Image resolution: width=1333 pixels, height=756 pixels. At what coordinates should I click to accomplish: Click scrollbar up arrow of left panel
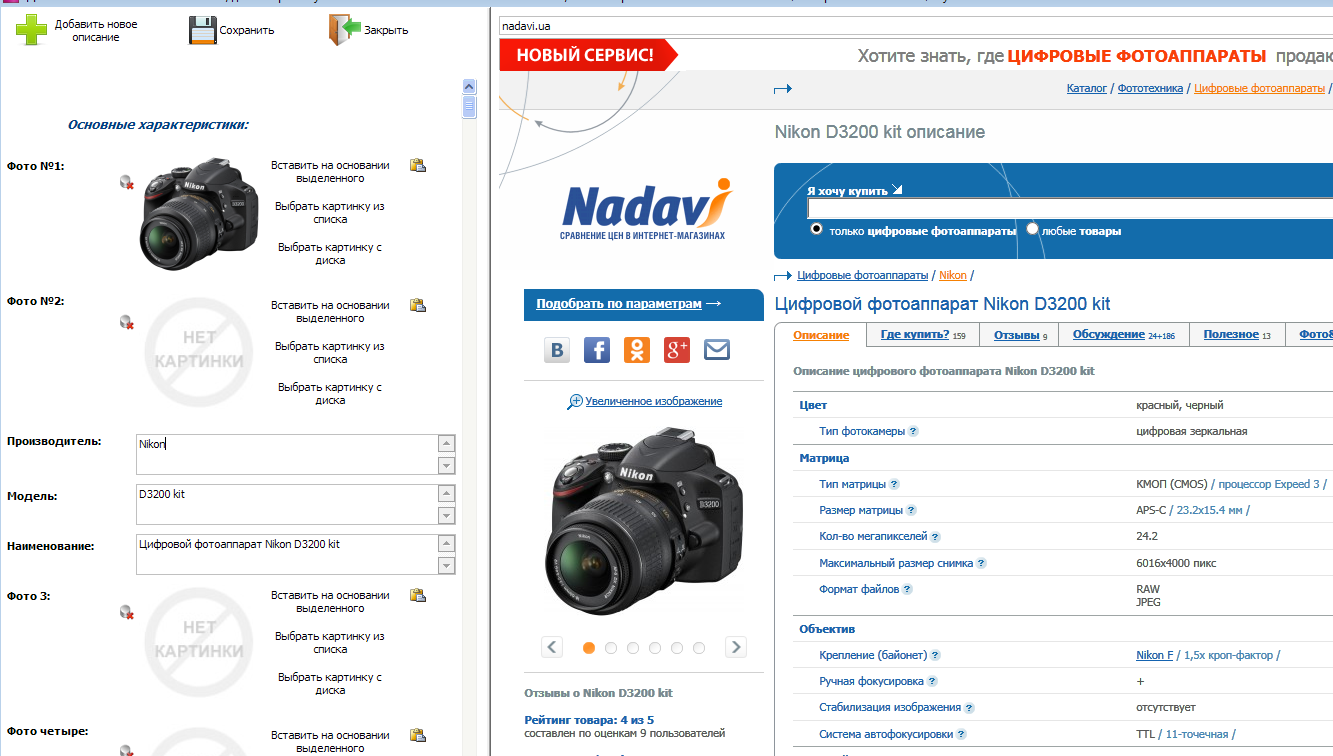pos(469,86)
